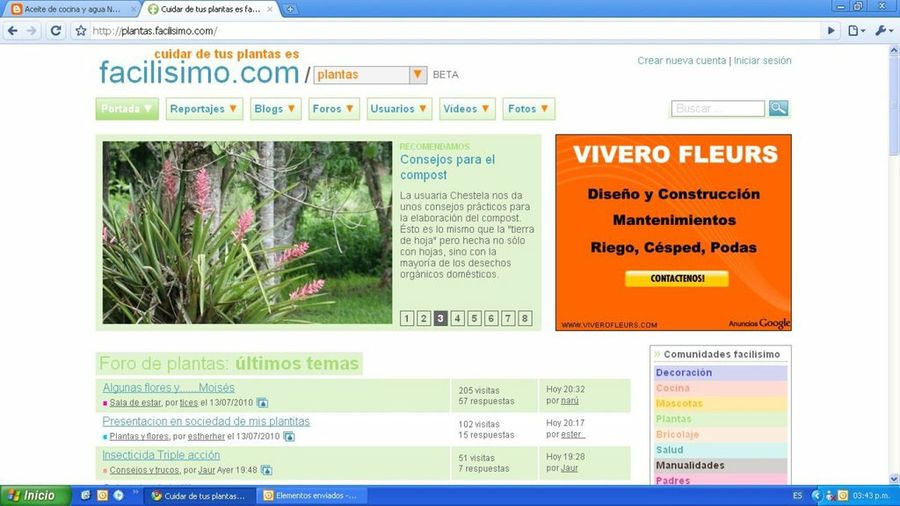Click photo icon beside Presentacion en sociedad thread

pos(289,437)
